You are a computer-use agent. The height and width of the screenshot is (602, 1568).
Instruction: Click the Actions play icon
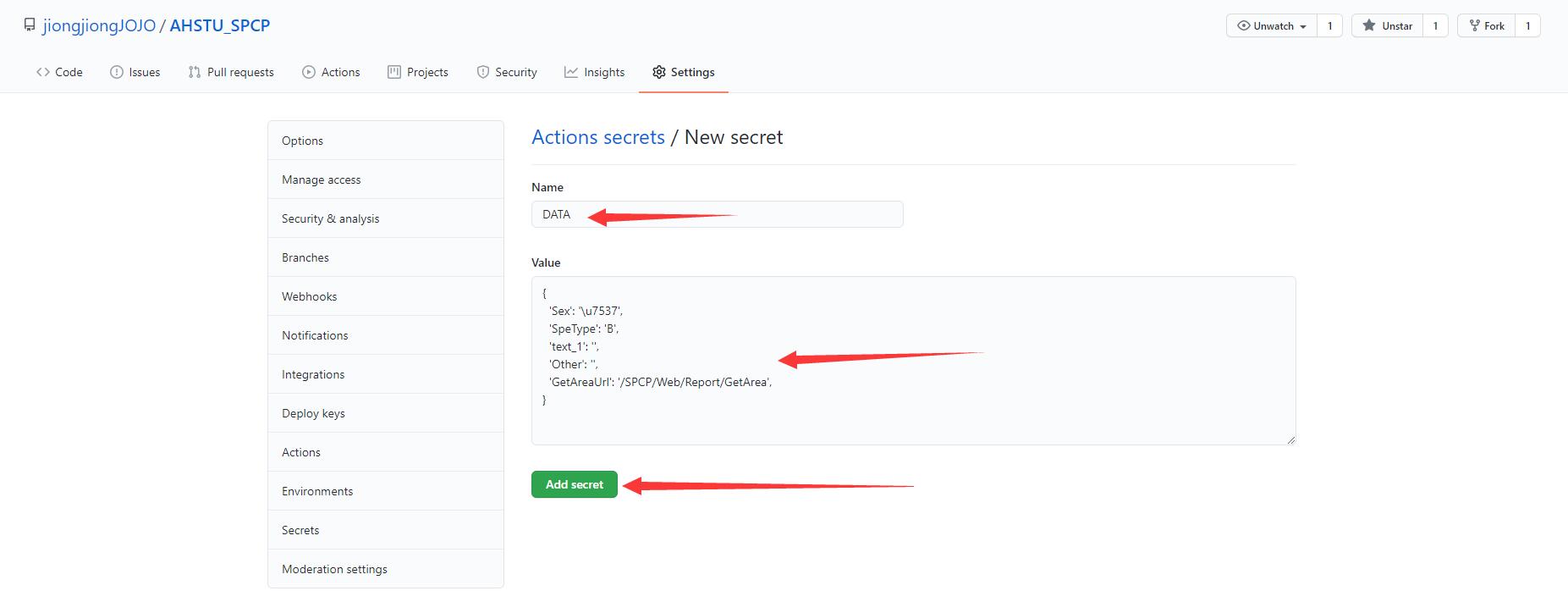tap(309, 72)
